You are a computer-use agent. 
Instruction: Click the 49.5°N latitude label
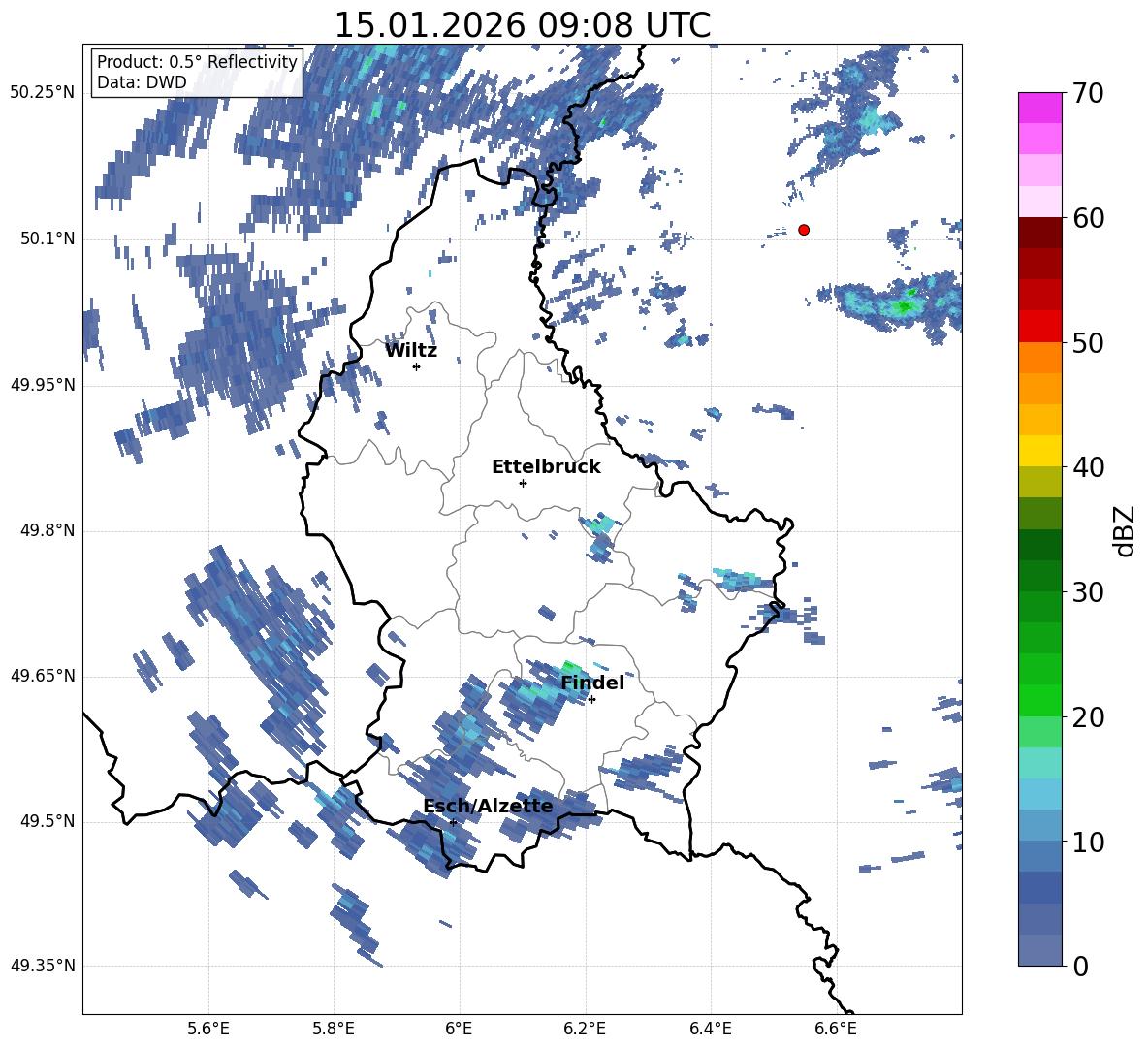point(48,821)
